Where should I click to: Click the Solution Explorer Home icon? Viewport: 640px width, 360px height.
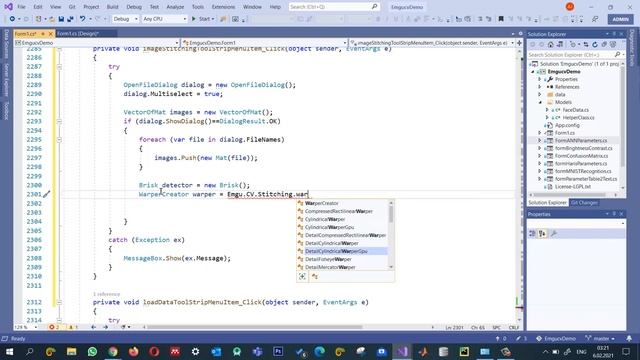551,44
